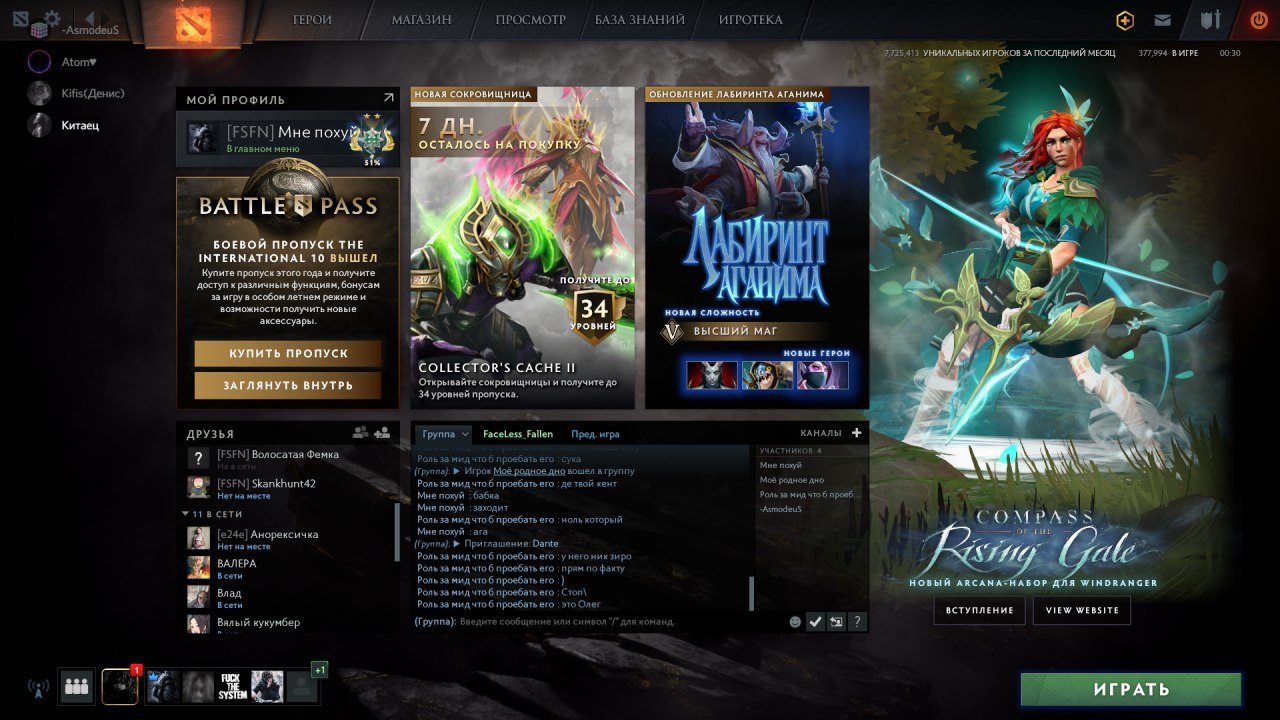Screen dimensions: 1280x720
Task: Open the armory shield and sword icon
Action: [1212, 20]
